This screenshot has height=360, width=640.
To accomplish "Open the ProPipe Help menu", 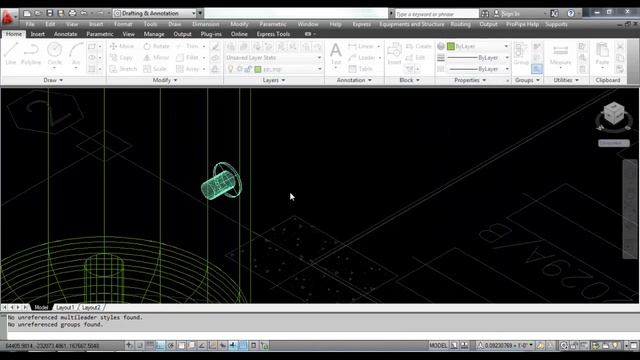I will (522, 24).
